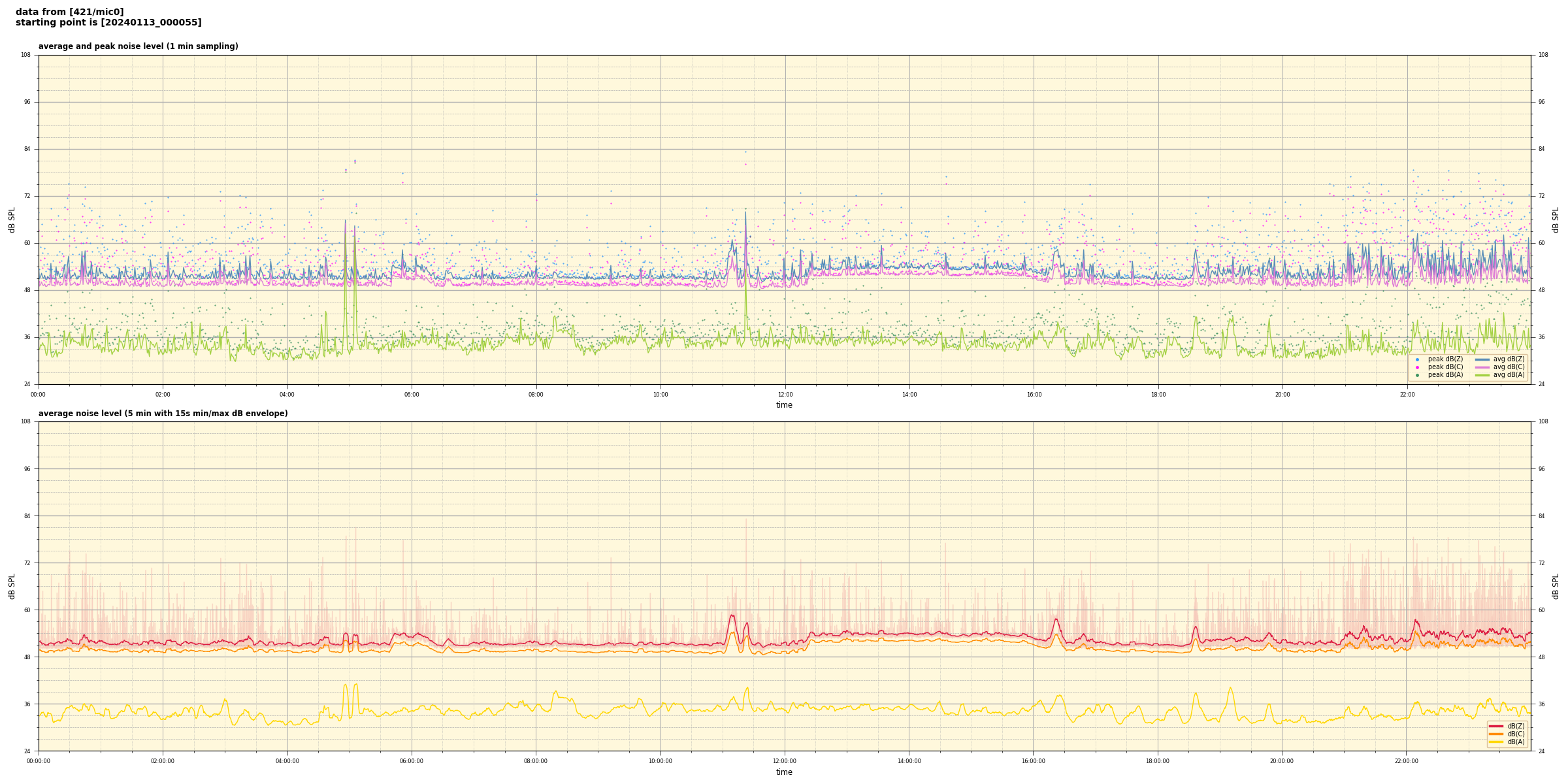
Task: Click the green peak dB(A) legend dot
Action: click(x=1417, y=375)
